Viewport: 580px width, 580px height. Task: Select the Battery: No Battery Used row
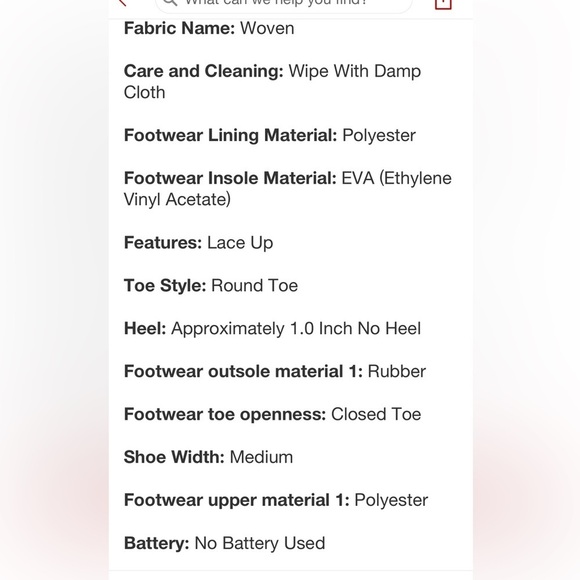(225, 543)
